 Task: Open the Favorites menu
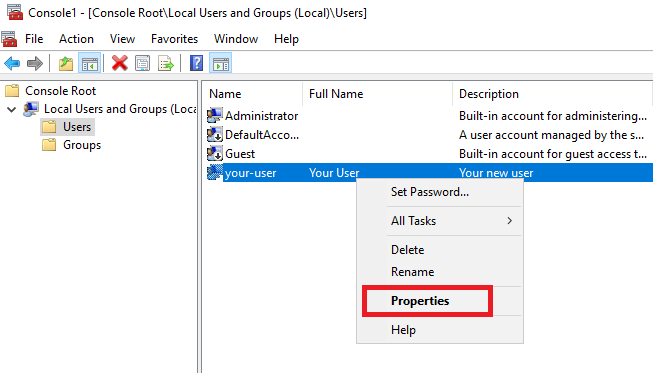tap(174, 39)
